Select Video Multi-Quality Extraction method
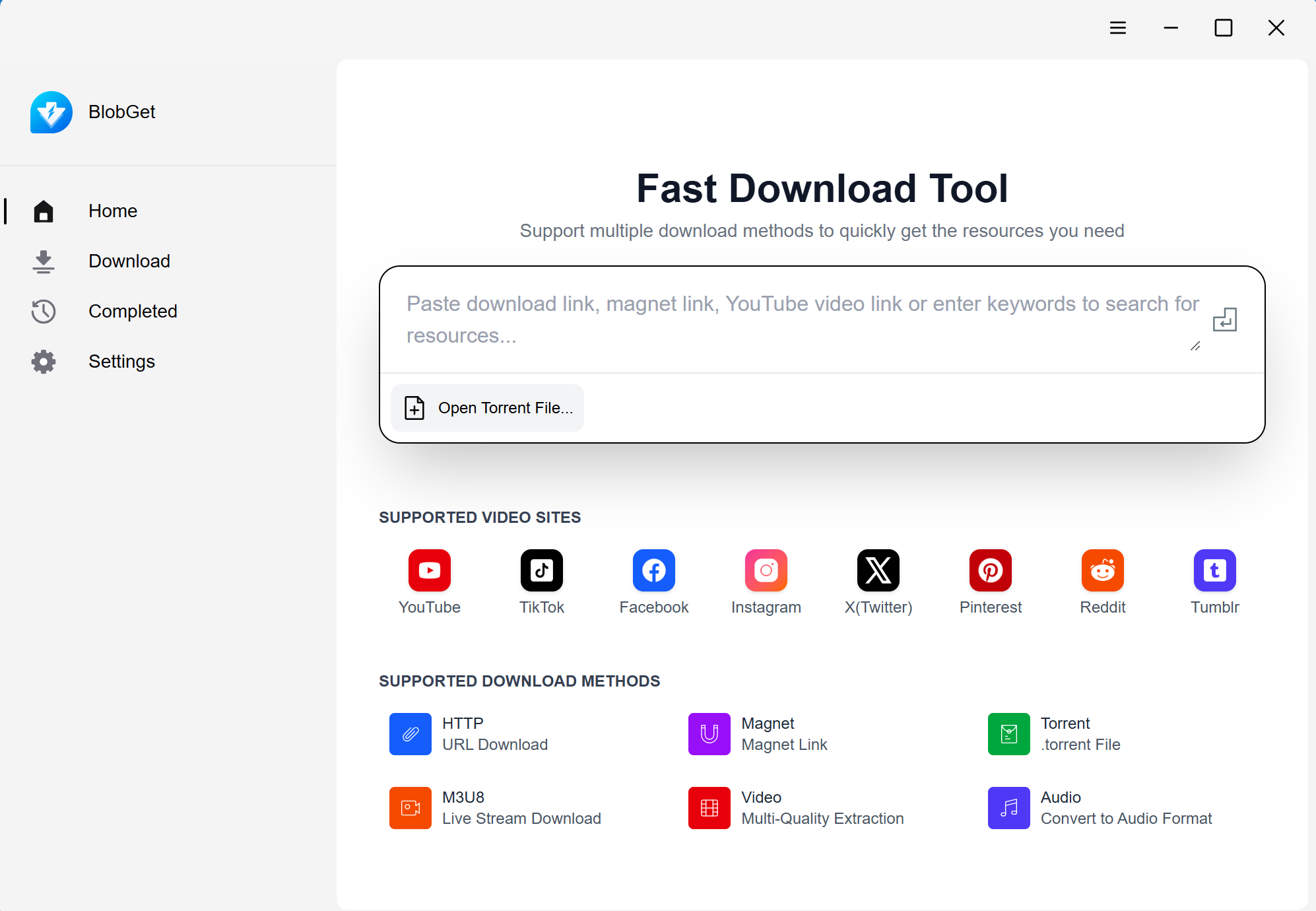Image resolution: width=1316 pixels, height=911 pixels. pos(709,807)
